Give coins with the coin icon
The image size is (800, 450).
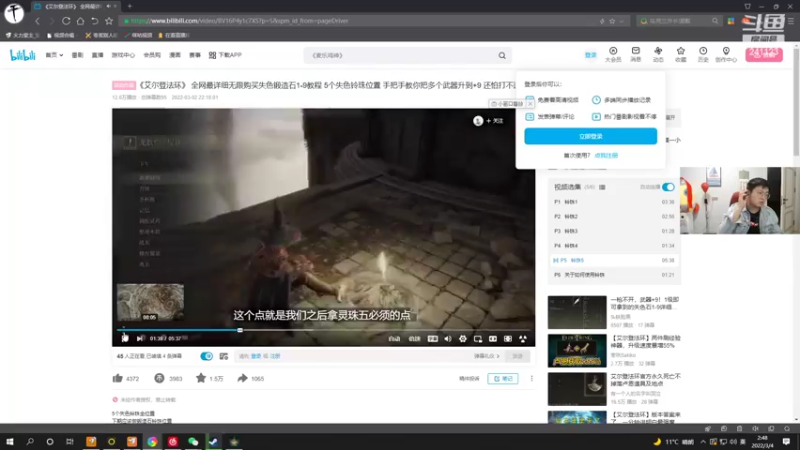159,378
